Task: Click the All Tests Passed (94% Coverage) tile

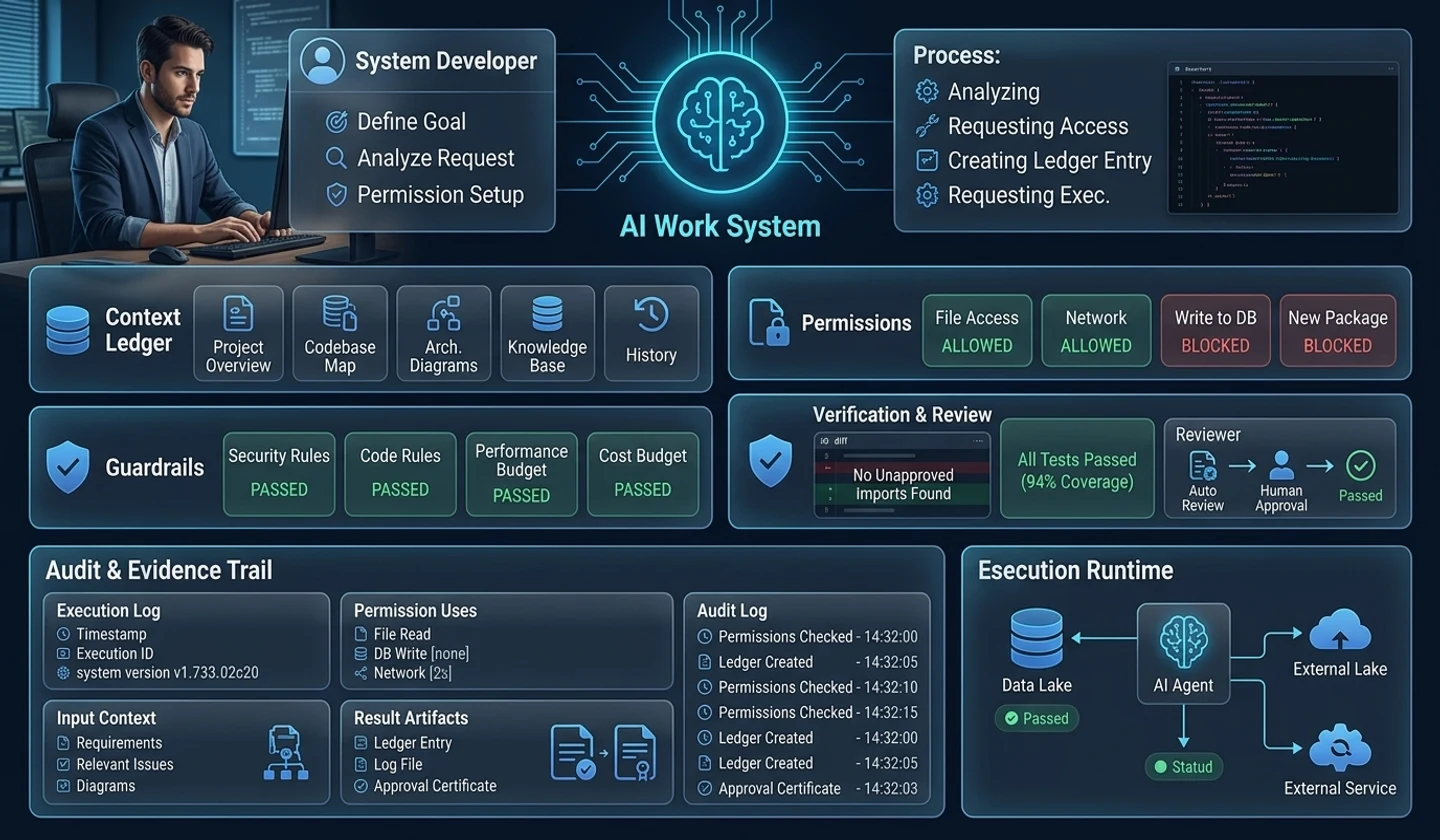Action: click(1077, 470)
